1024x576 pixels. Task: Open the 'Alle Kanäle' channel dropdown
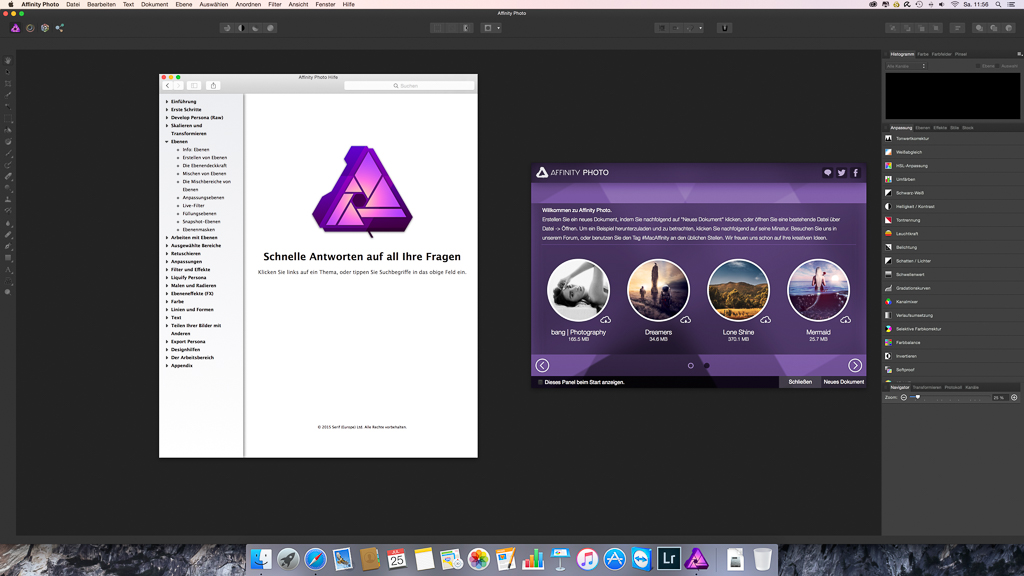pyautogui.click(x=906, y=66)
